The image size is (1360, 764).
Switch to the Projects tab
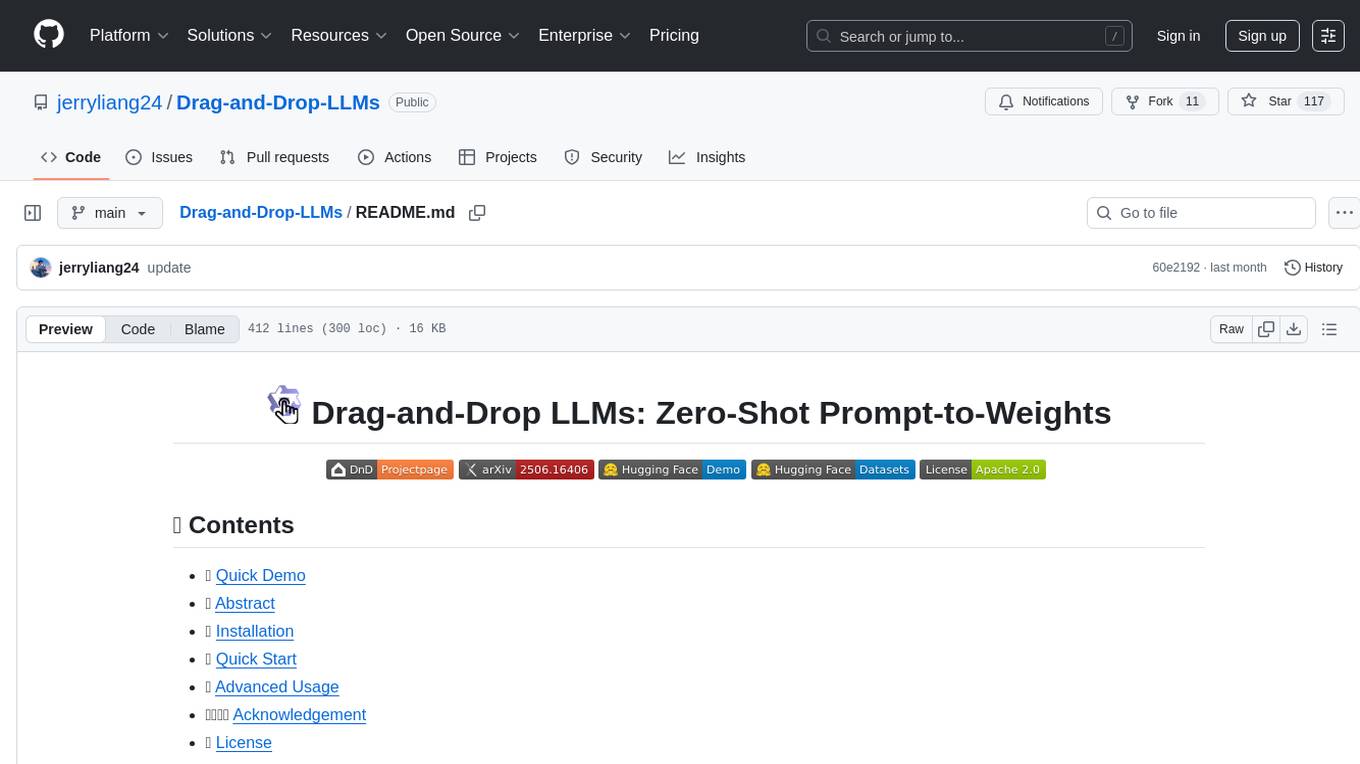498,157
